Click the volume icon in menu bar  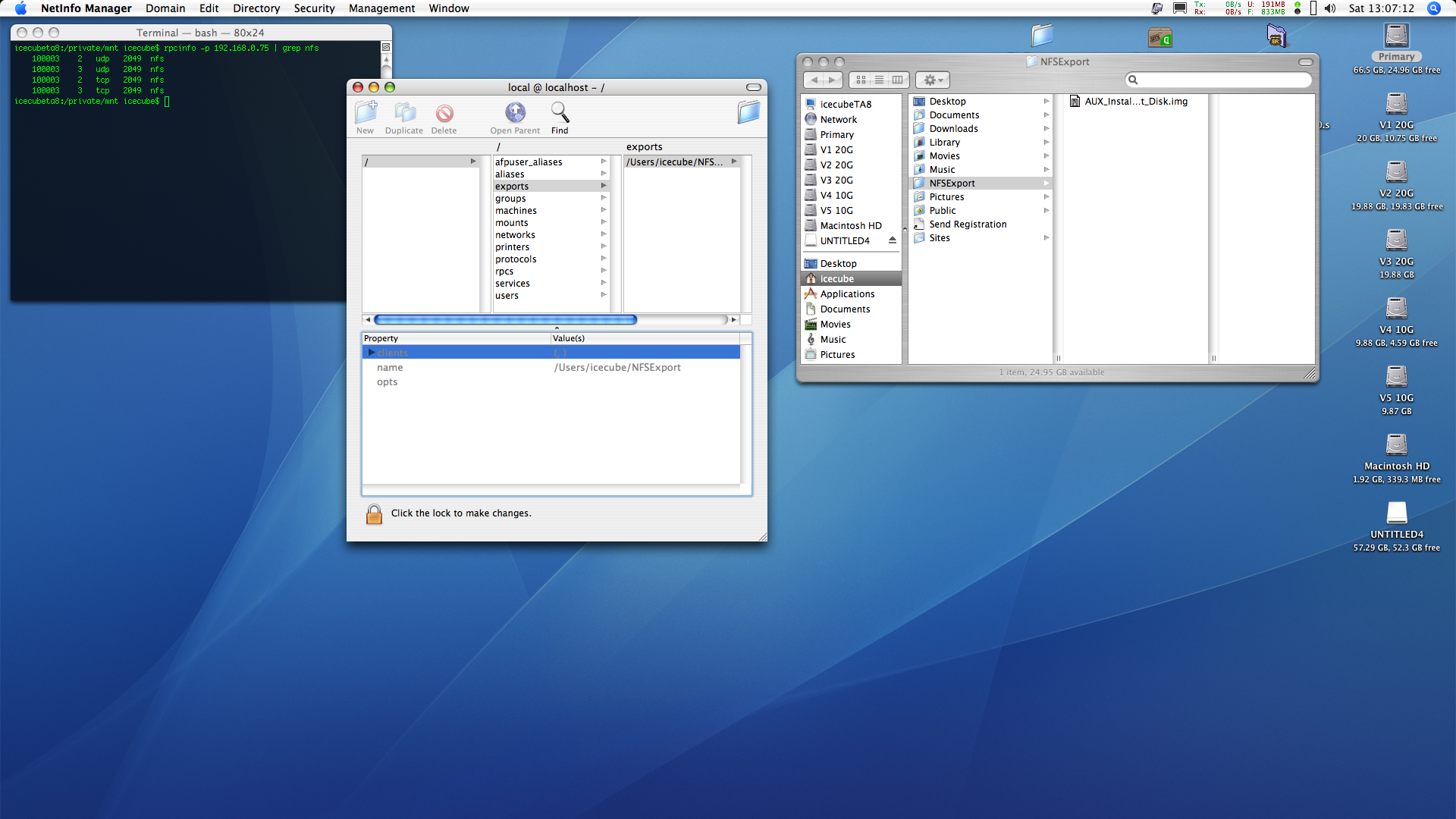pyautogui.click(x=1330, y=8)
